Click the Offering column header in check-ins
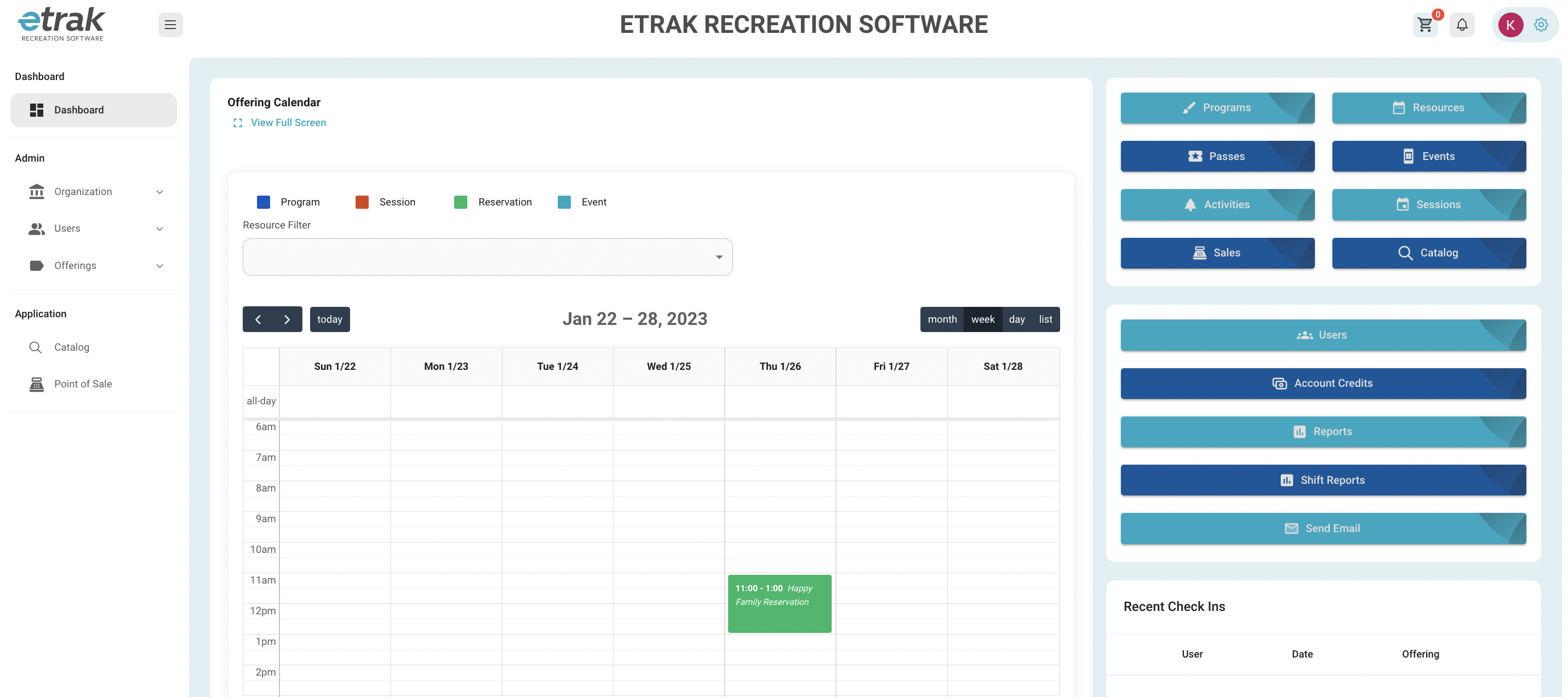The width and height of the screenshot is (1568, 697). pyautogui.click(x=1420, y=654)
